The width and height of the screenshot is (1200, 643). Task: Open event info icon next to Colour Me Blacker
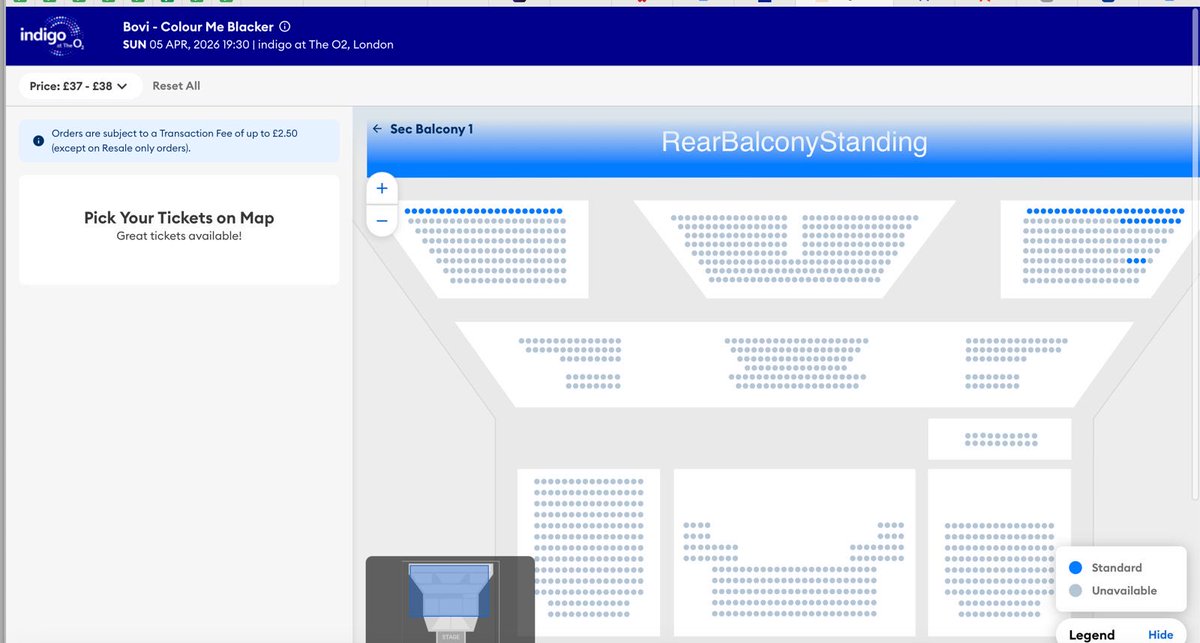pos(285,27)
